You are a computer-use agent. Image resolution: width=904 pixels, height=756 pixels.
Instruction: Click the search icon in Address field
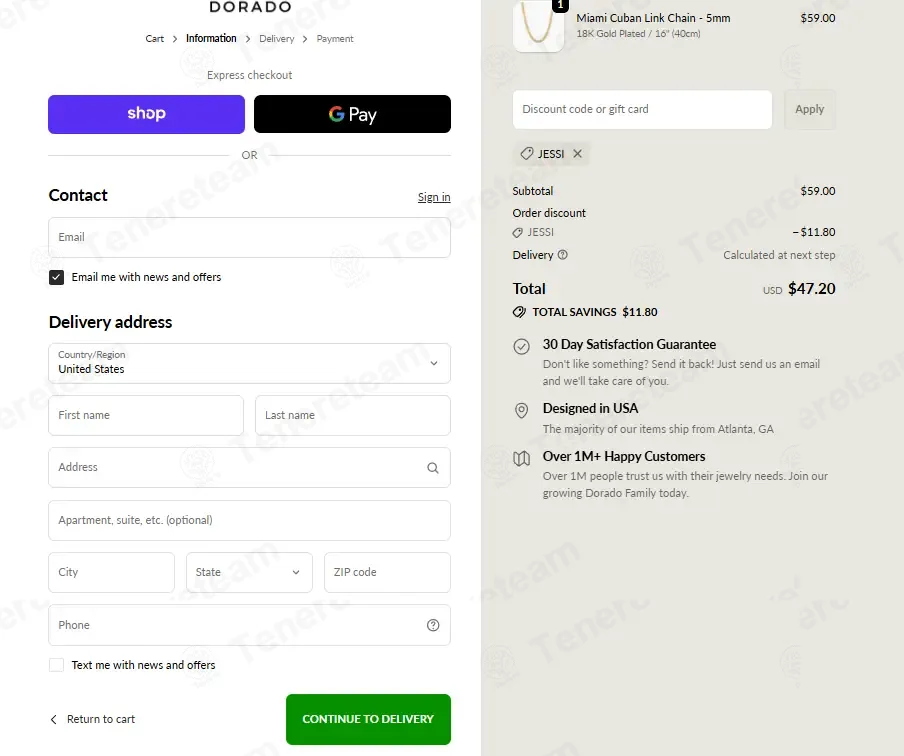[x=432, y=468]
